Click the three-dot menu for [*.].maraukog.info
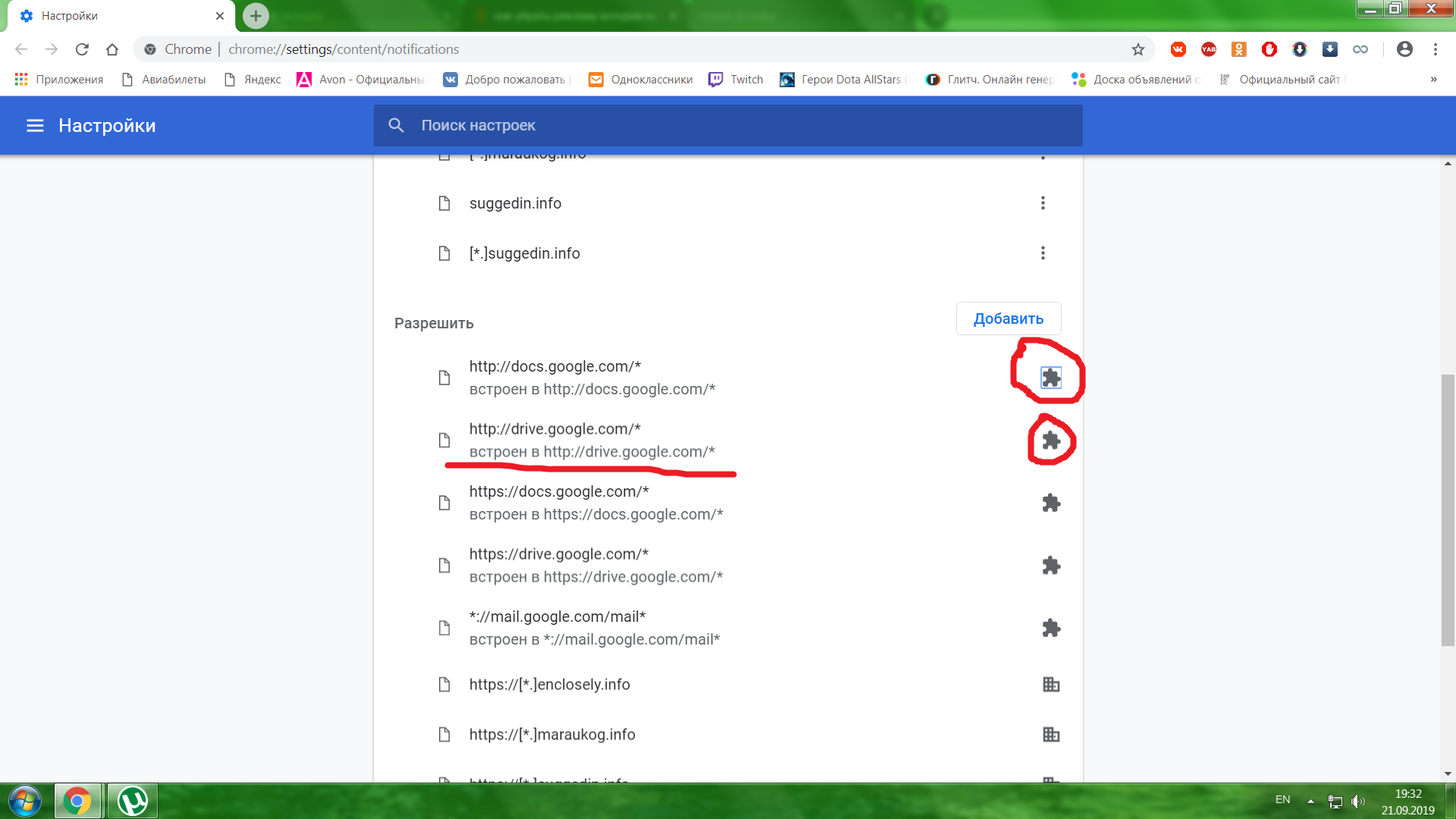This screenshot has width=1456, height=819. (x=1043, y=153)
